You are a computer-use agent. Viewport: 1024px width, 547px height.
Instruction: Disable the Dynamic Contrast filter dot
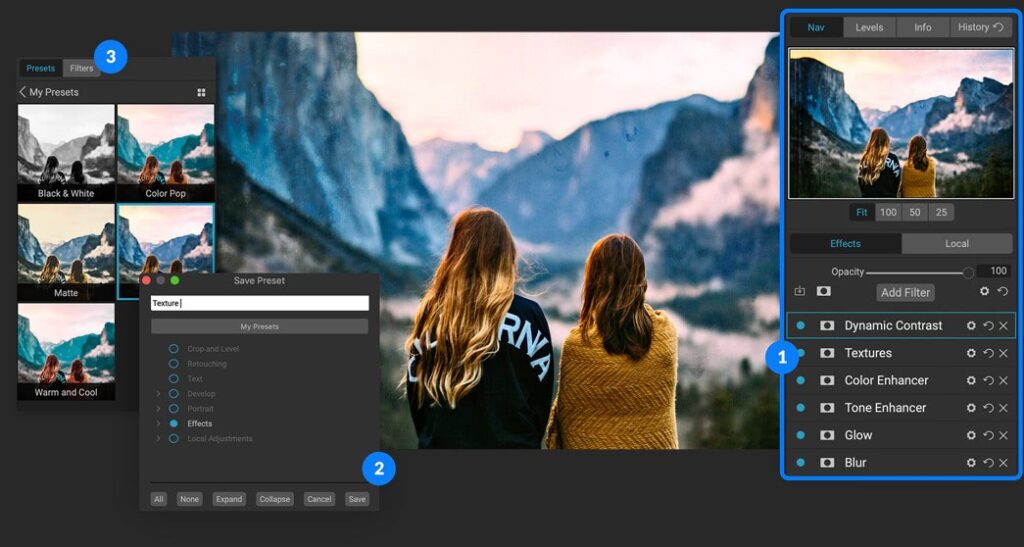click(x=801, y=326)
